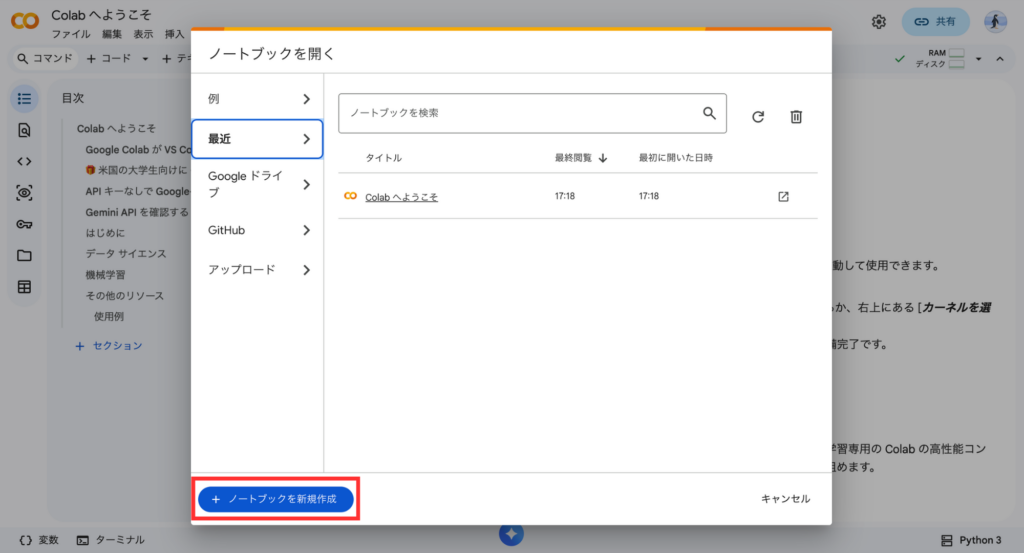Click the コマンド search button
Viewport: 1024px width, 553px height.
pyautogui.click(x=44, y=59)
